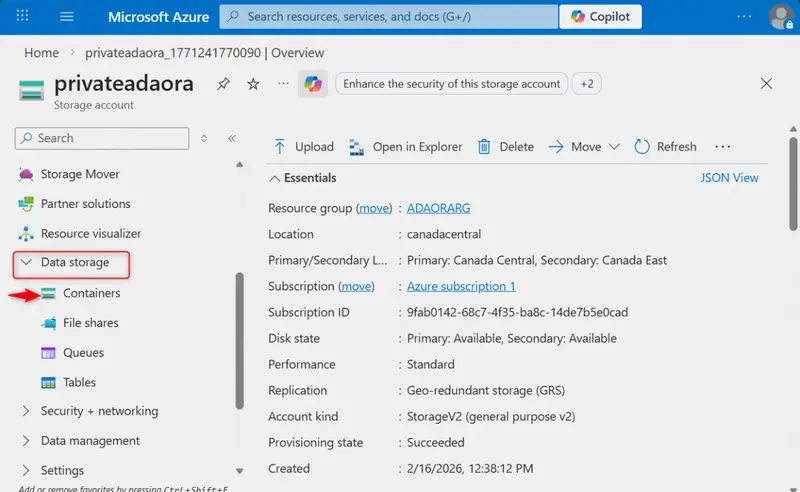Open Azure subscription 1 link
The image size is (800, 492).
pyautogui.click(x=461, y=286)
